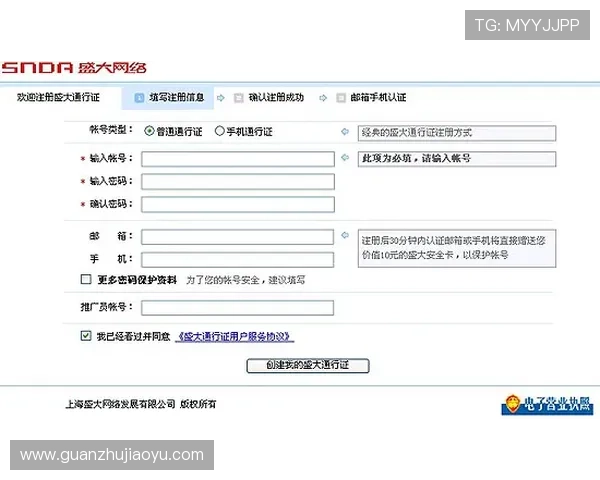The height and width of the screenshot is (480, 600).
Task: Click the 手机 number input field
Action: (237, 259)
